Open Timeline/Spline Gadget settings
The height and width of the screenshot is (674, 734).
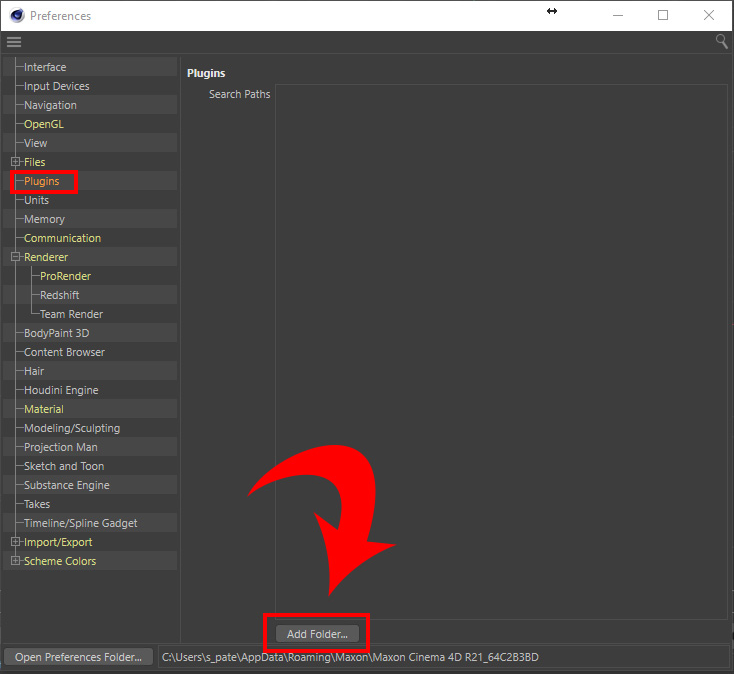(x=81, y=523)
